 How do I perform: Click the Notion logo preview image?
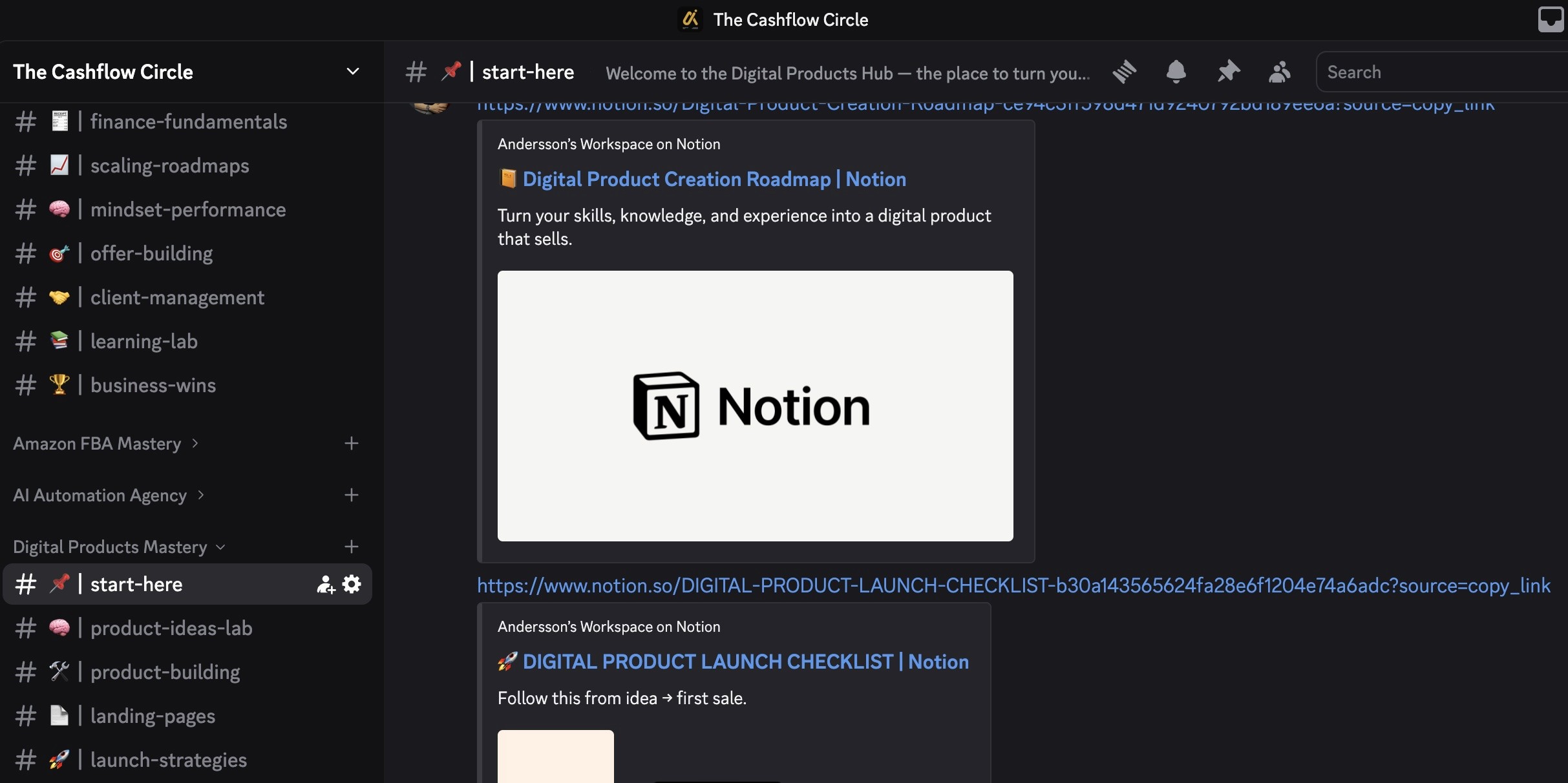tap(755, 406)
